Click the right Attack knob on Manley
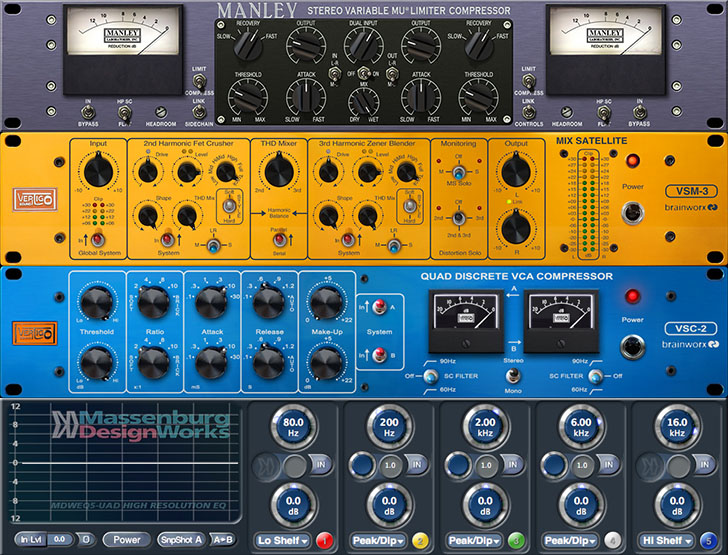This screenshot has width=728, height=555. click(x=421, y=98)
